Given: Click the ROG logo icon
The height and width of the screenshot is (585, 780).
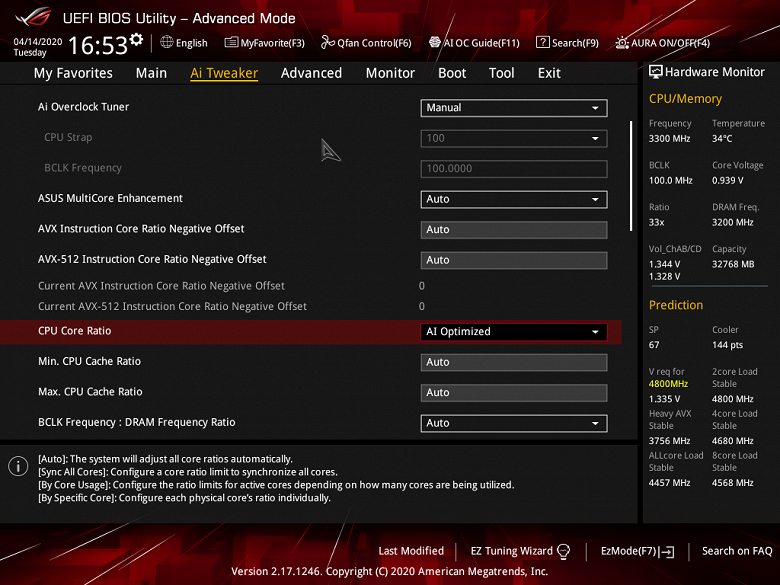Looking at the screenshot, I should pos(33,18).
